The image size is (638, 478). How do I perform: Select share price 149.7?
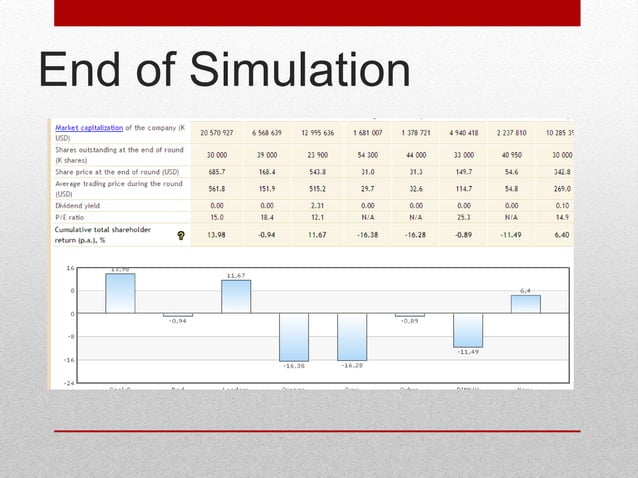tap(464, 172)
